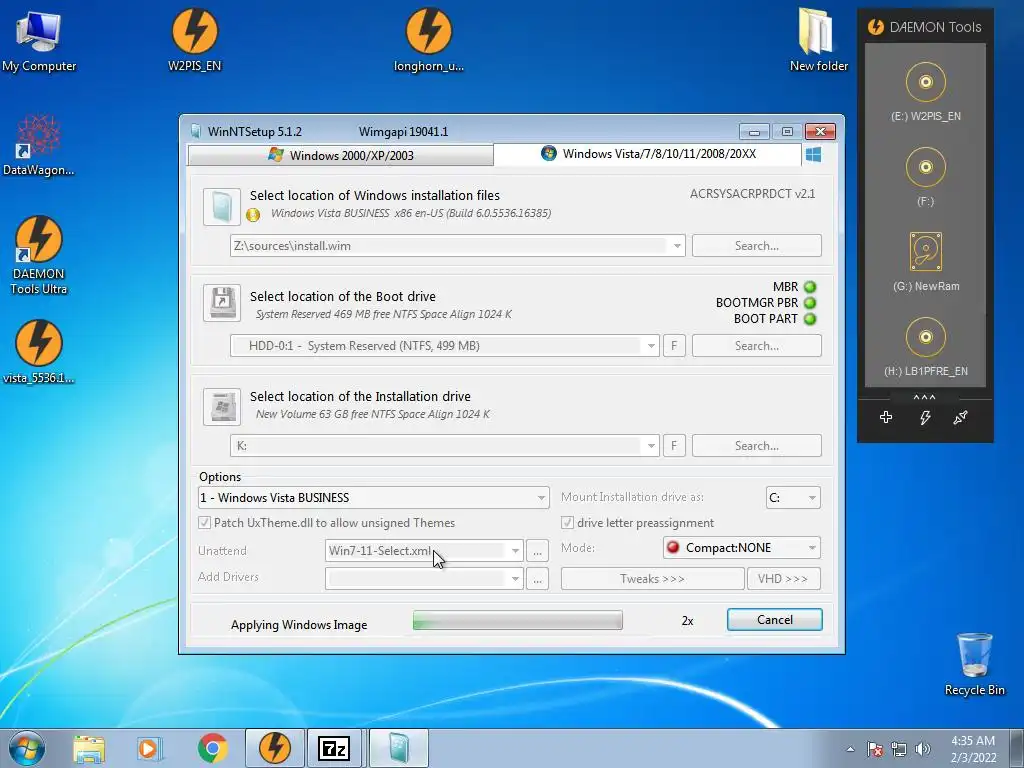Image resolution: width=1024 pixels, height=768 pixels.
Task: Open the Windows Vista BUSINESS edition dropdown
Action: pos(374,498)
